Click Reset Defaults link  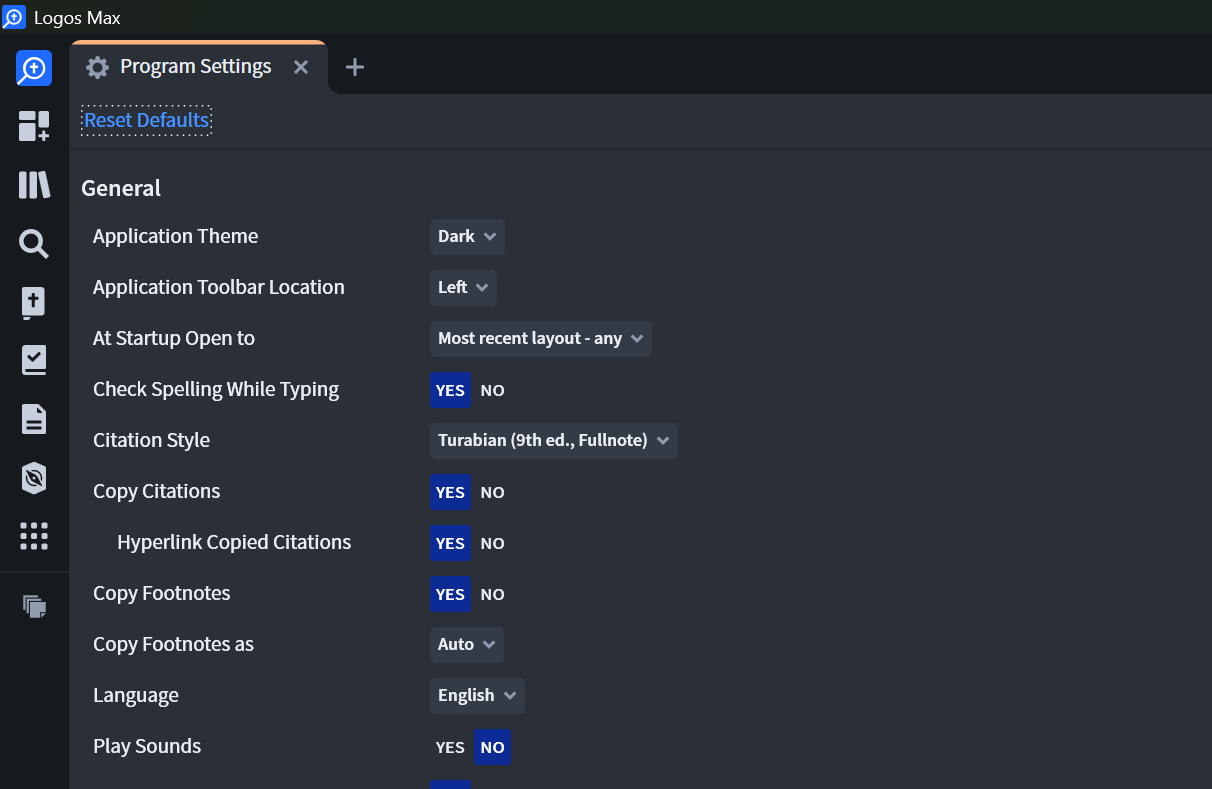pyautogui.click(x=146, y=120)
